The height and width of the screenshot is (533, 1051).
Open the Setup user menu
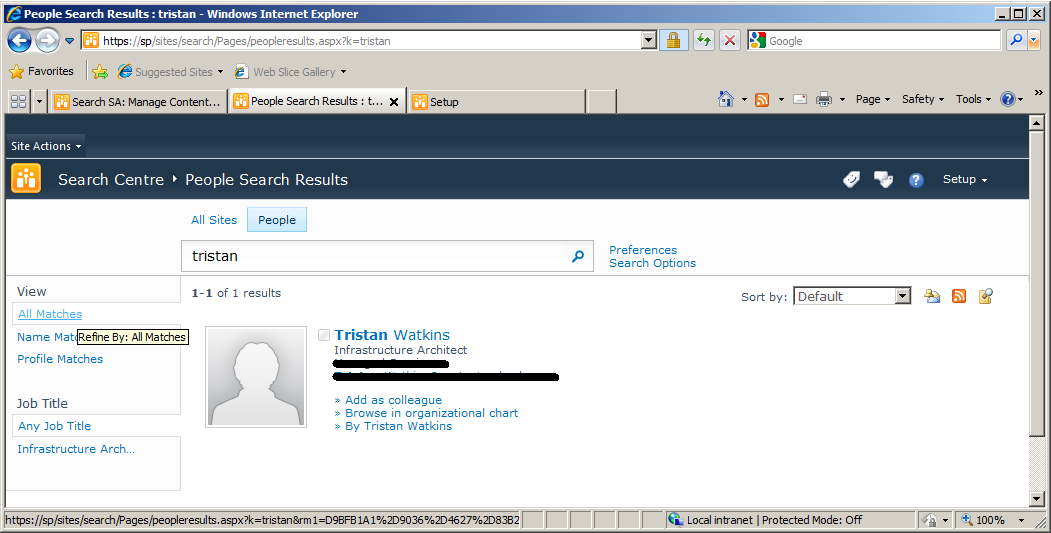(964, 180)
